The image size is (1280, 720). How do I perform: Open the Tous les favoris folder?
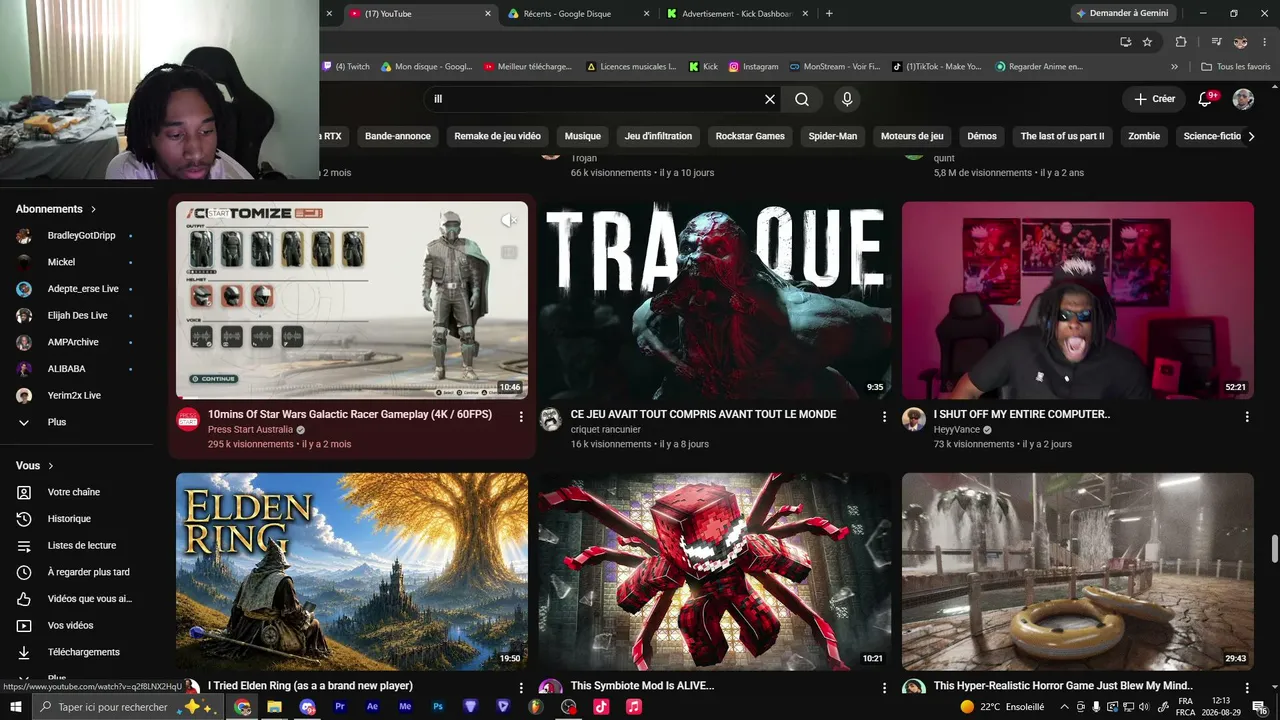click(1236, 67)
